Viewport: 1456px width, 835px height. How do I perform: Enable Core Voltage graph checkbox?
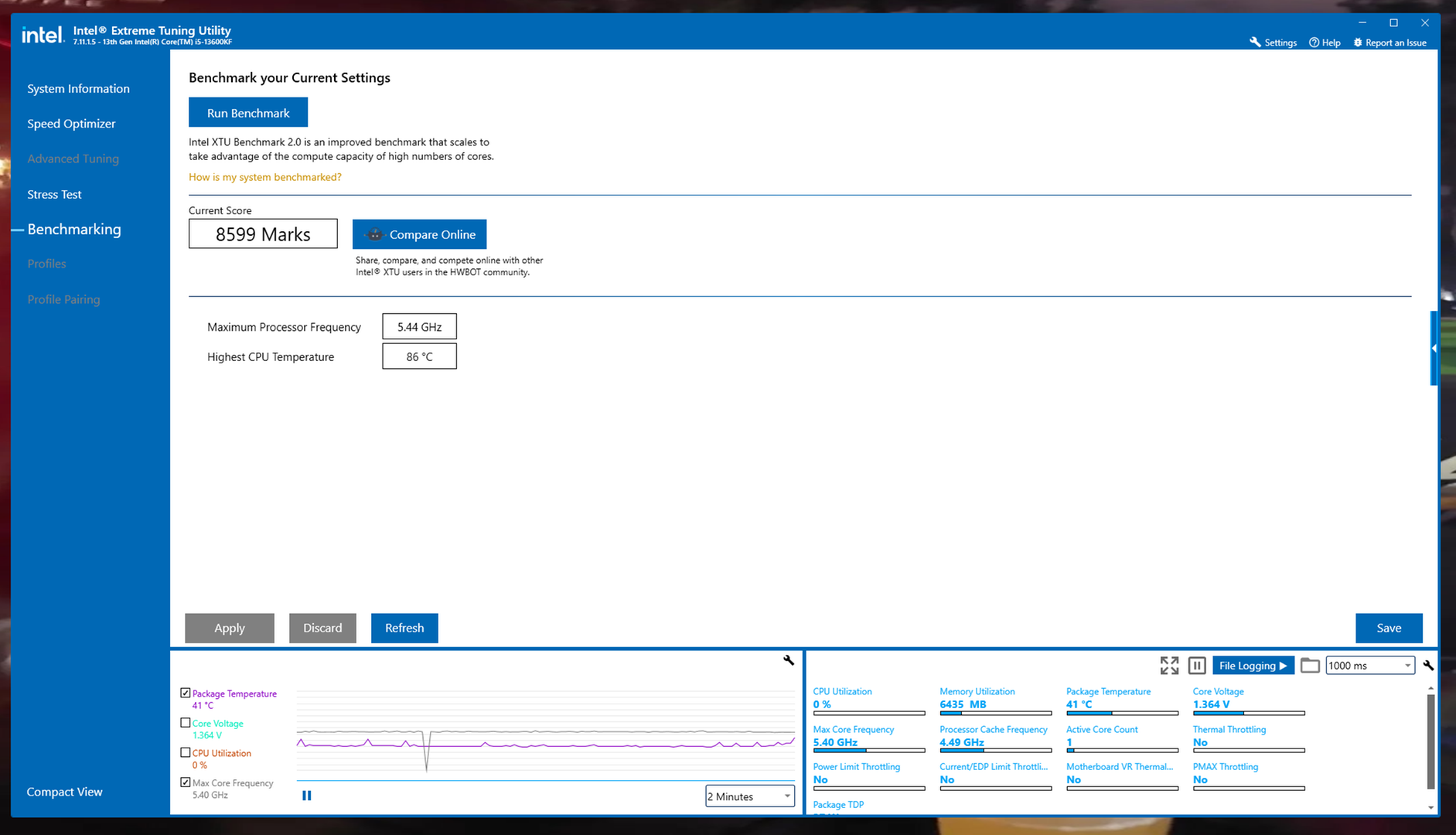point(186,723)
